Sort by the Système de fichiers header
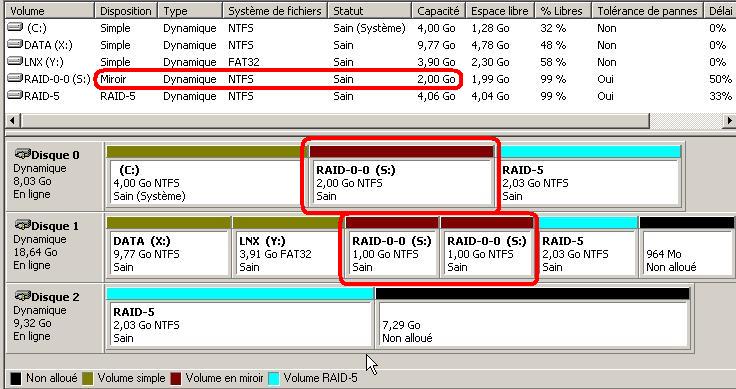This screenshot has width=736, height=389. [x=275, y=11]
